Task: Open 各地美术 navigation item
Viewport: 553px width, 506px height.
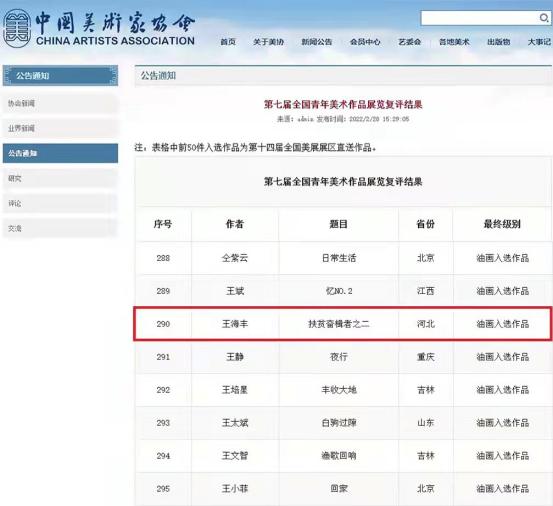Action: tap(454, 42)
